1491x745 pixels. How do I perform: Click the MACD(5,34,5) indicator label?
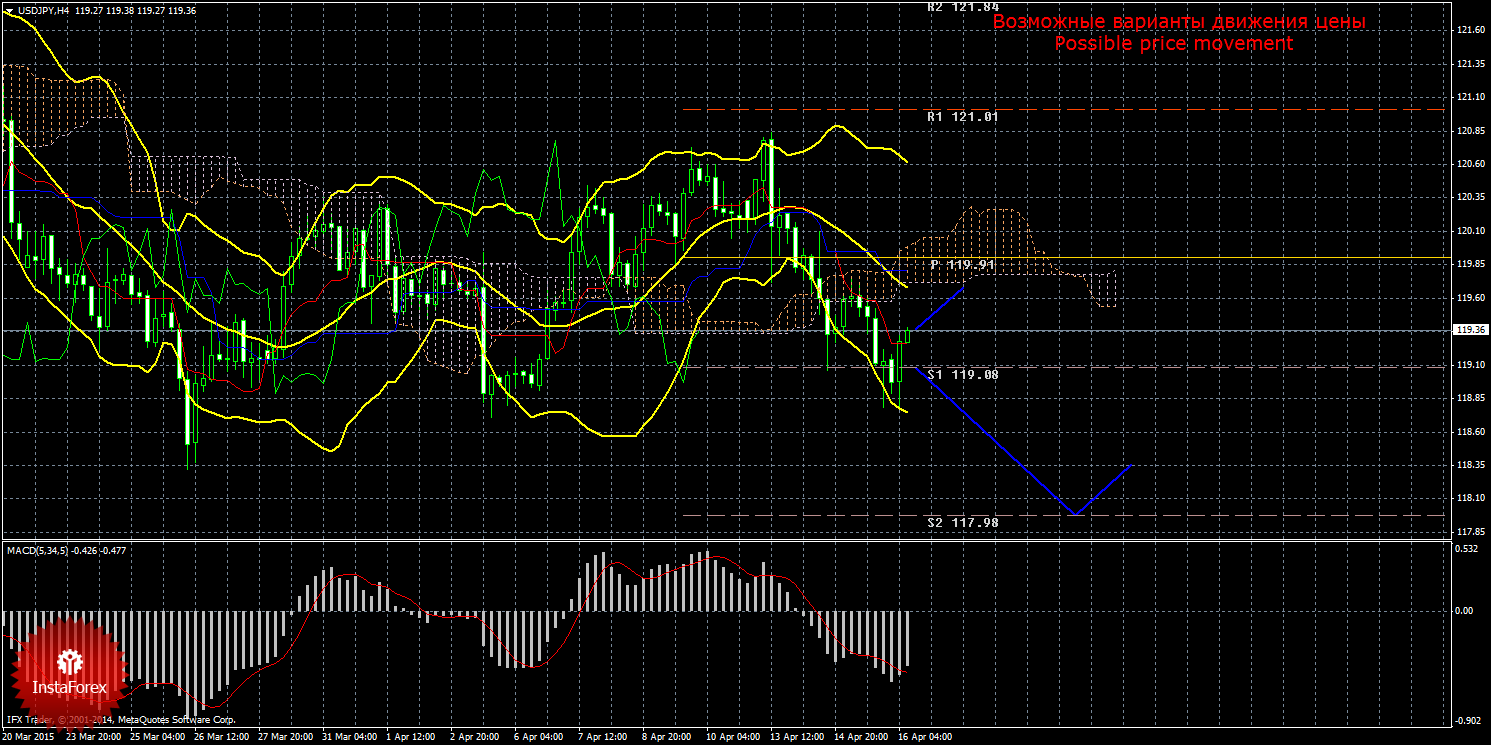tap(36, 550)
